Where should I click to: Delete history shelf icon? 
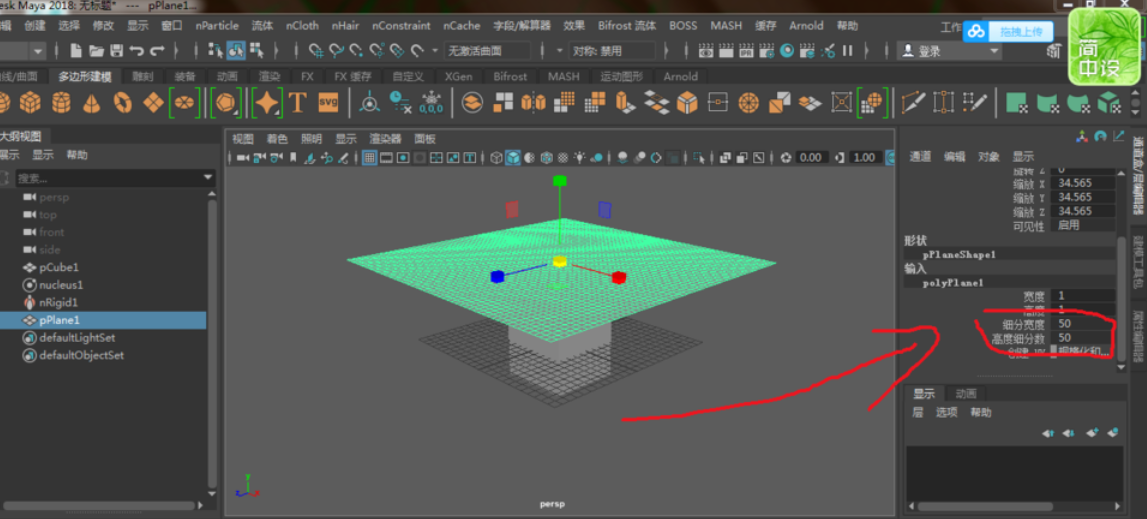[x=400, y=102]
